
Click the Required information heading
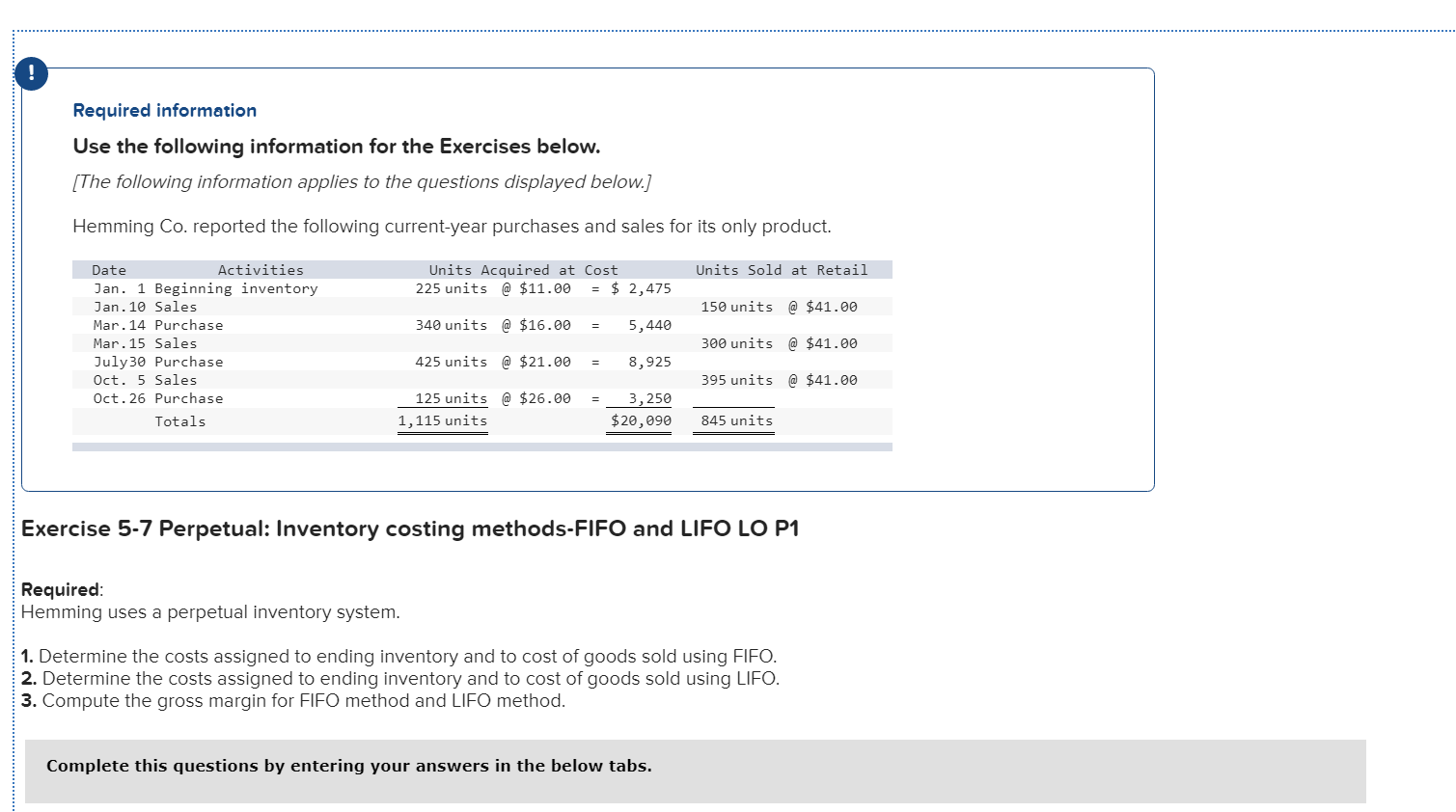[164, 110]
